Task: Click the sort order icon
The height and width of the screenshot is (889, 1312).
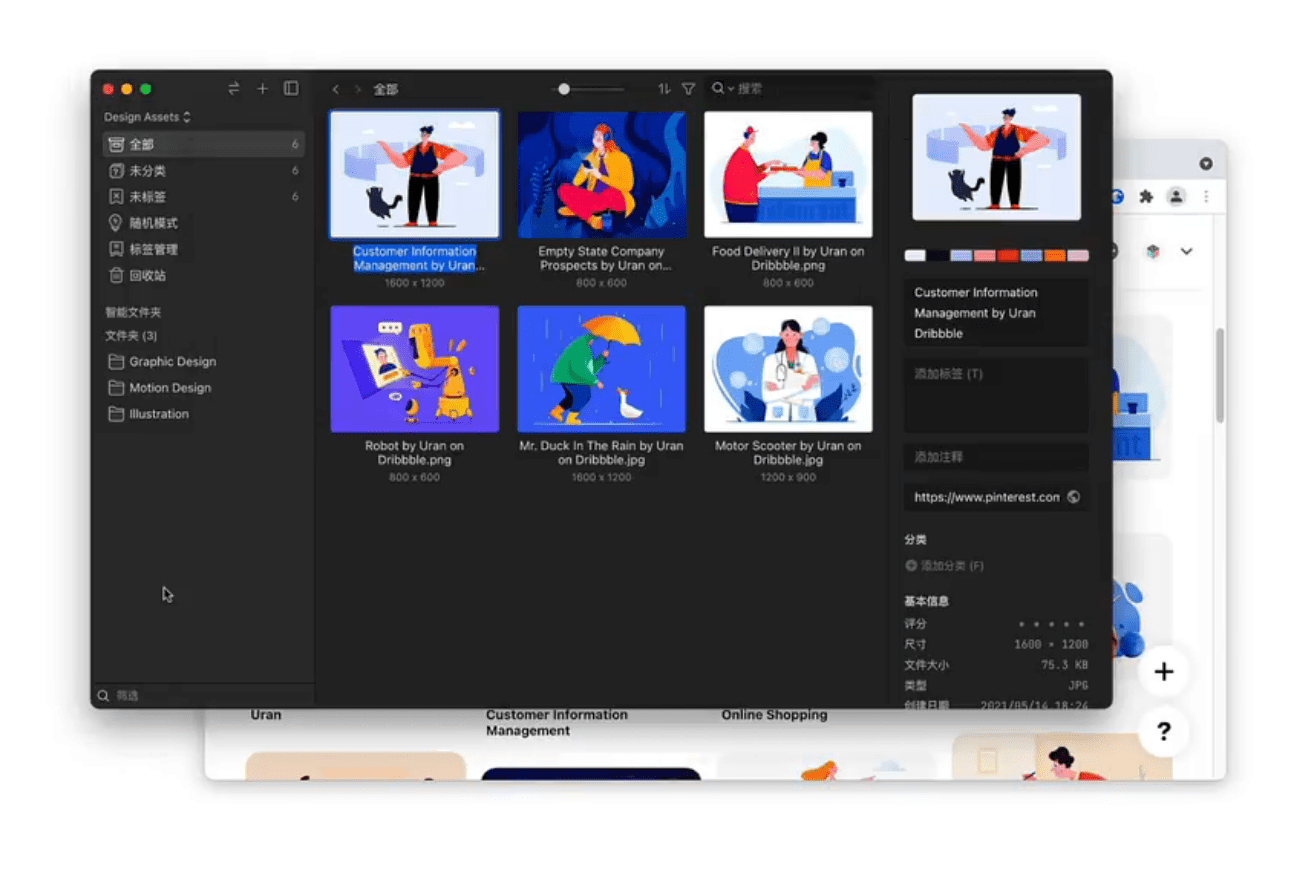Action: click(x=663, y=89)
